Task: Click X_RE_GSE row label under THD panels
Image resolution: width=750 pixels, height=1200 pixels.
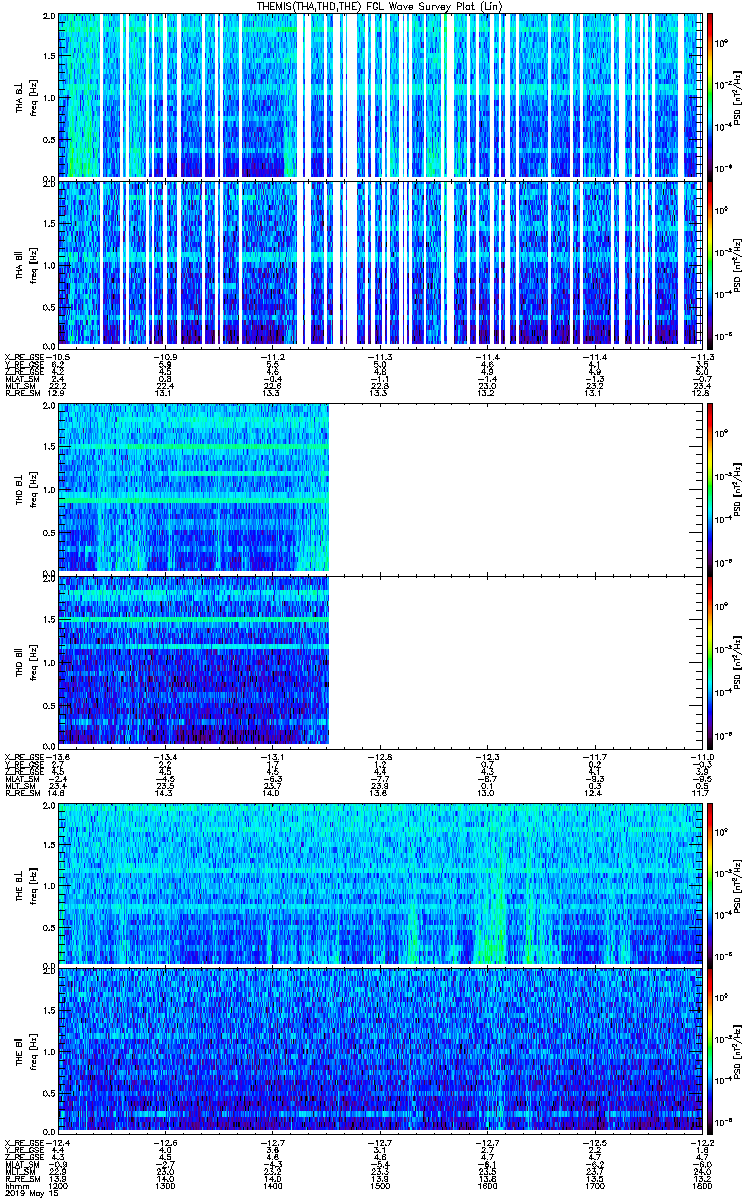Action: [x=23, y=757]
